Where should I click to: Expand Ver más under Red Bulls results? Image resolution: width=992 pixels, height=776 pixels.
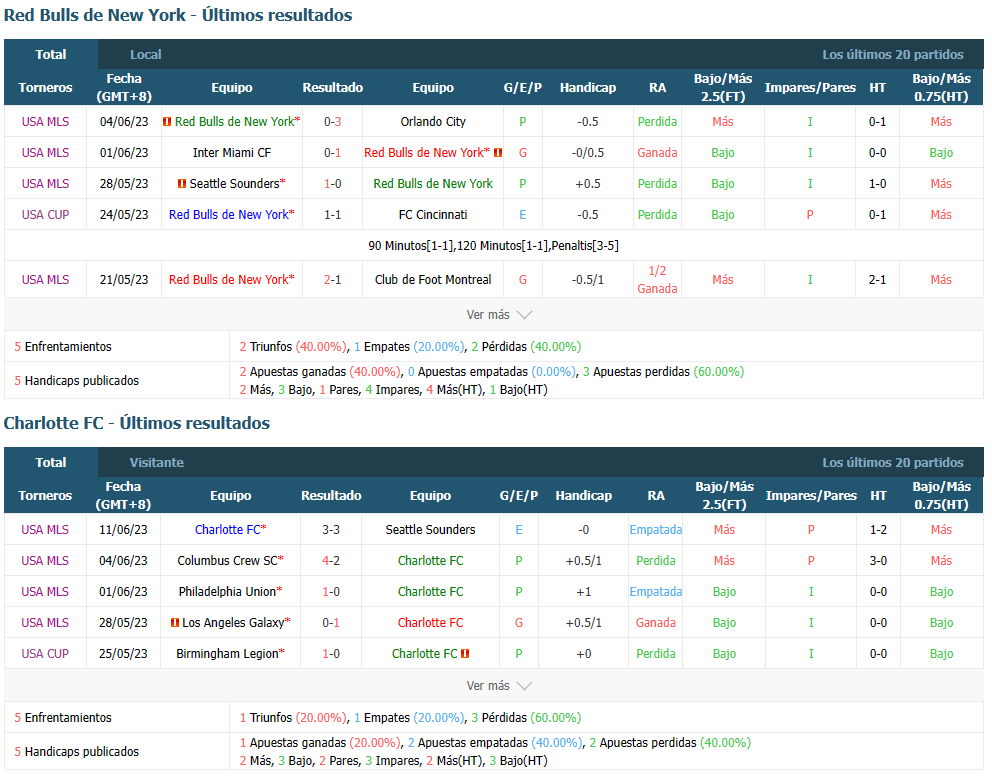[499, 314]
